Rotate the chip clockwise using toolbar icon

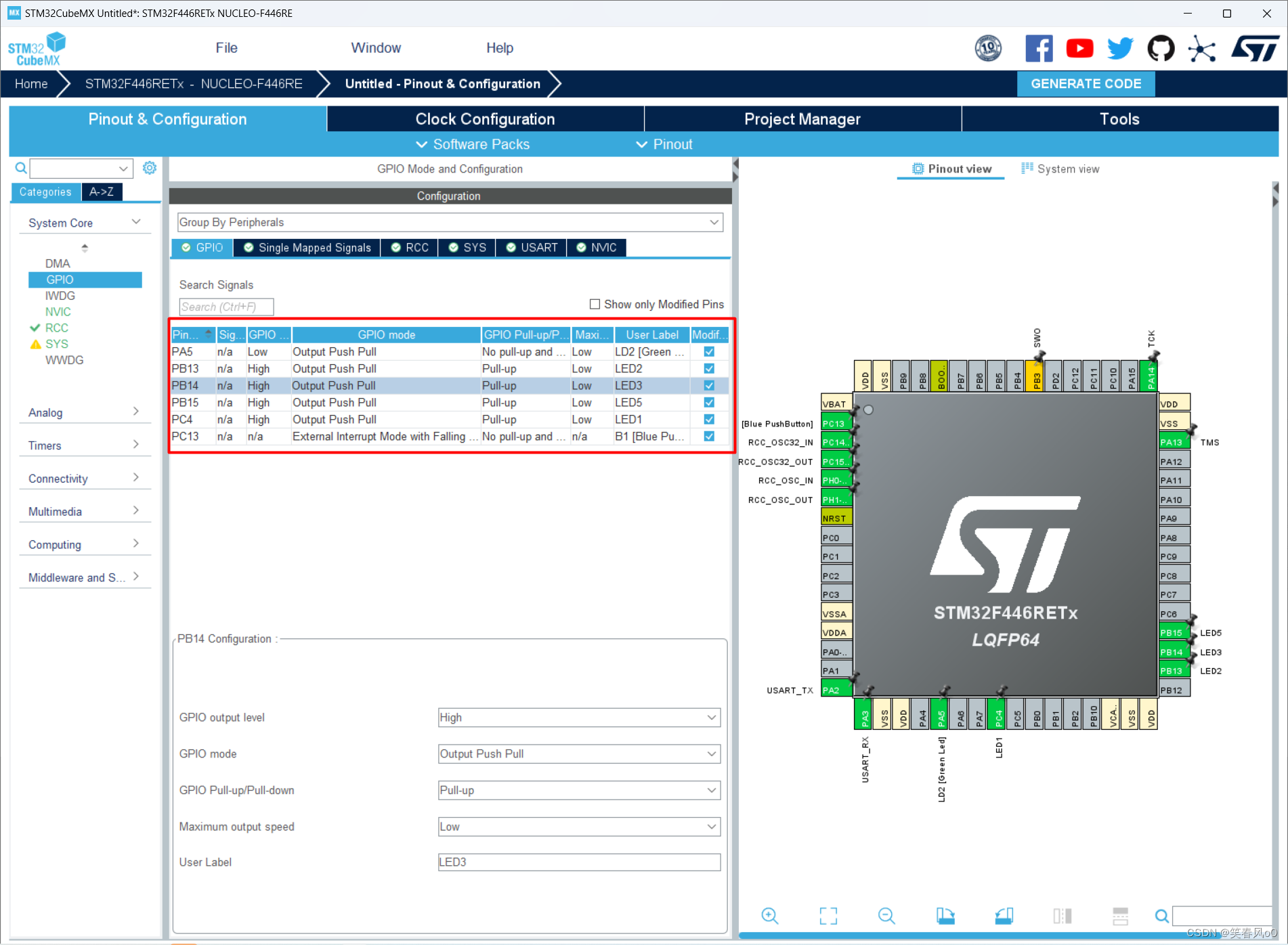945,916
